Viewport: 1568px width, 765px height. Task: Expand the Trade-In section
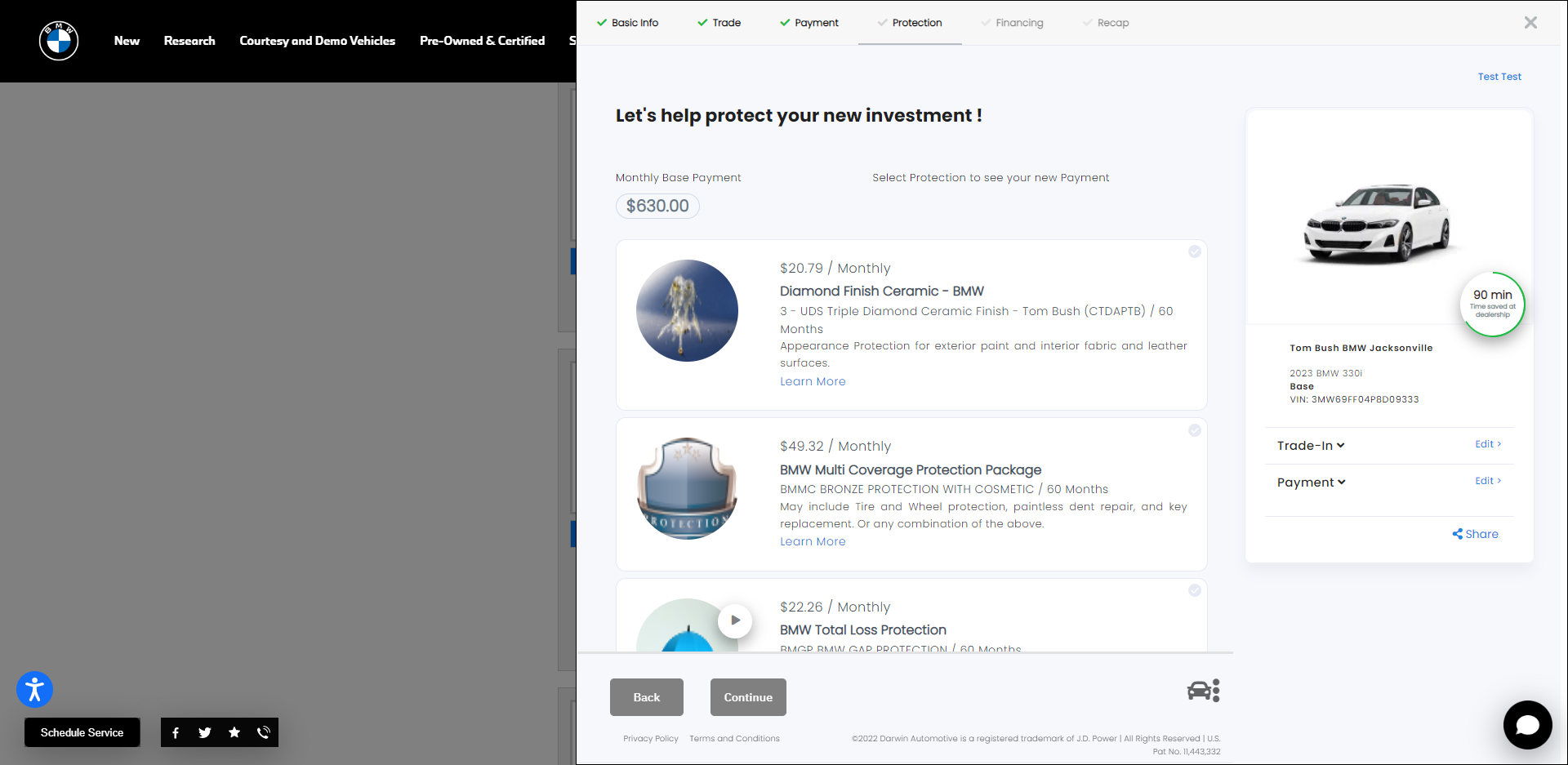tap(1310, 446)
